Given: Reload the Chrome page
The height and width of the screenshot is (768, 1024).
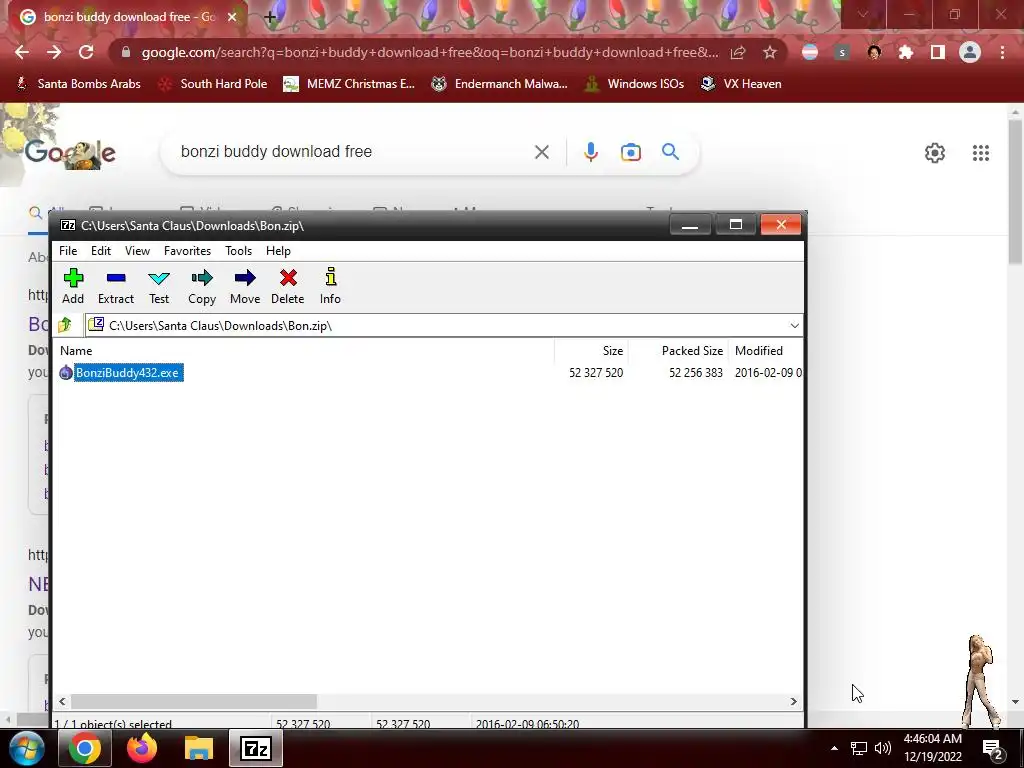Looking at the screenshot, I should coord(86,52).
